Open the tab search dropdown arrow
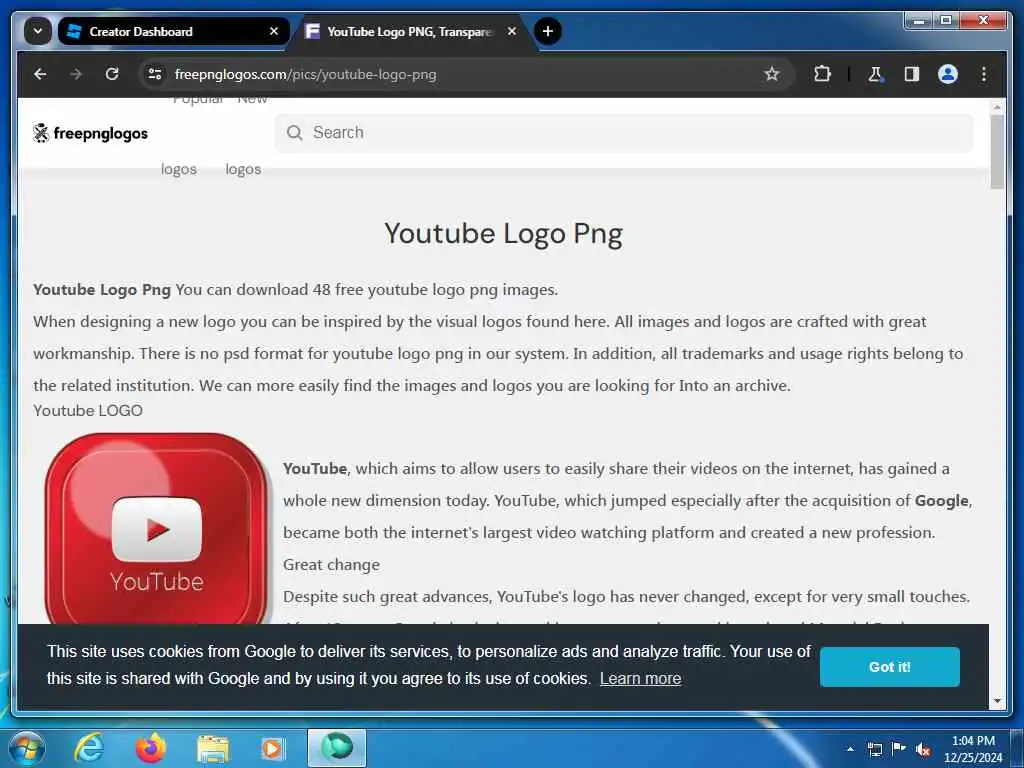Image resolution: width=1024 pixels, height=768 pixels. point(38,31)
